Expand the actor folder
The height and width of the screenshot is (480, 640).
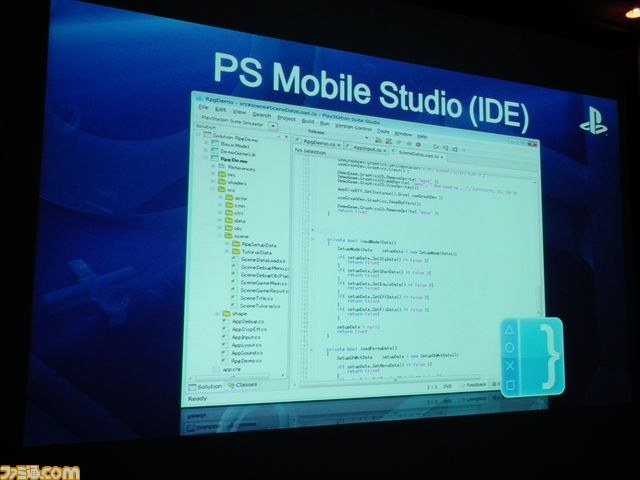220,197
